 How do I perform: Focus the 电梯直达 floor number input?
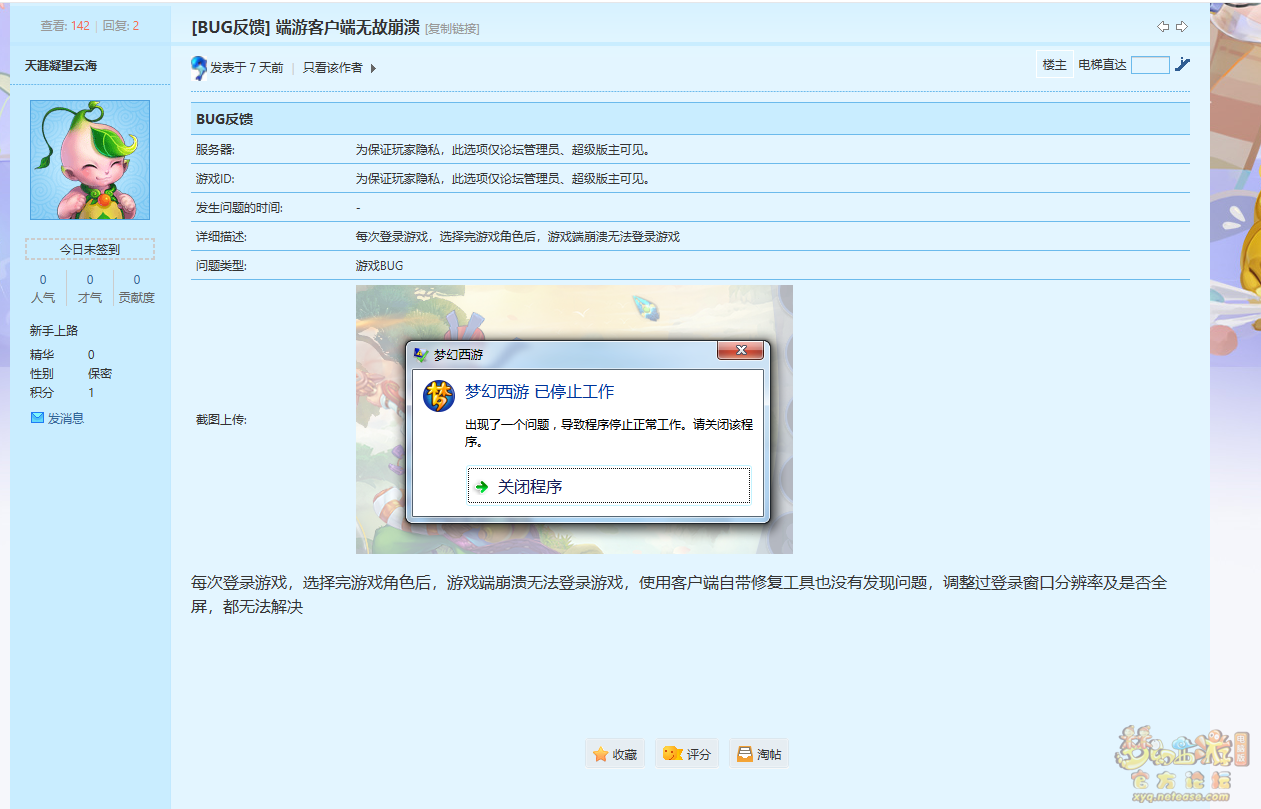(1150, 65)
